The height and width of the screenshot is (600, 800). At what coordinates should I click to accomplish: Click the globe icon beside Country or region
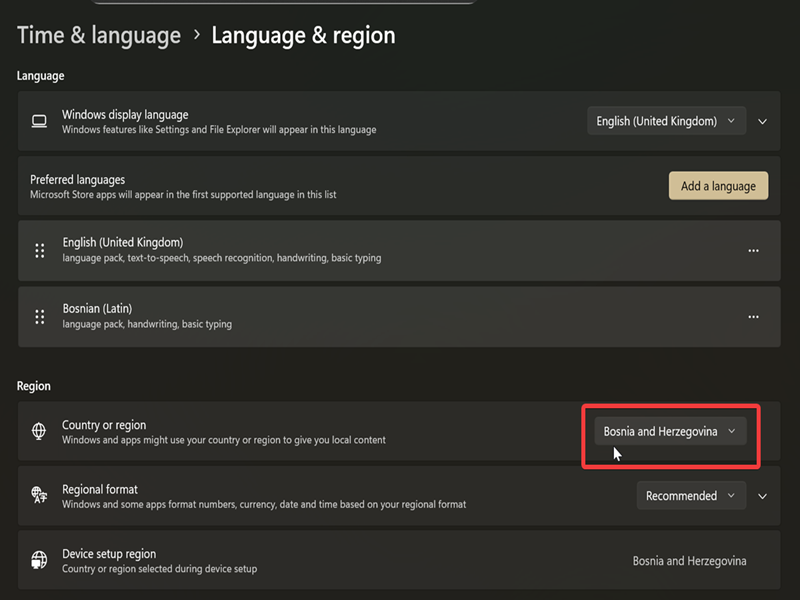point(39,431)
